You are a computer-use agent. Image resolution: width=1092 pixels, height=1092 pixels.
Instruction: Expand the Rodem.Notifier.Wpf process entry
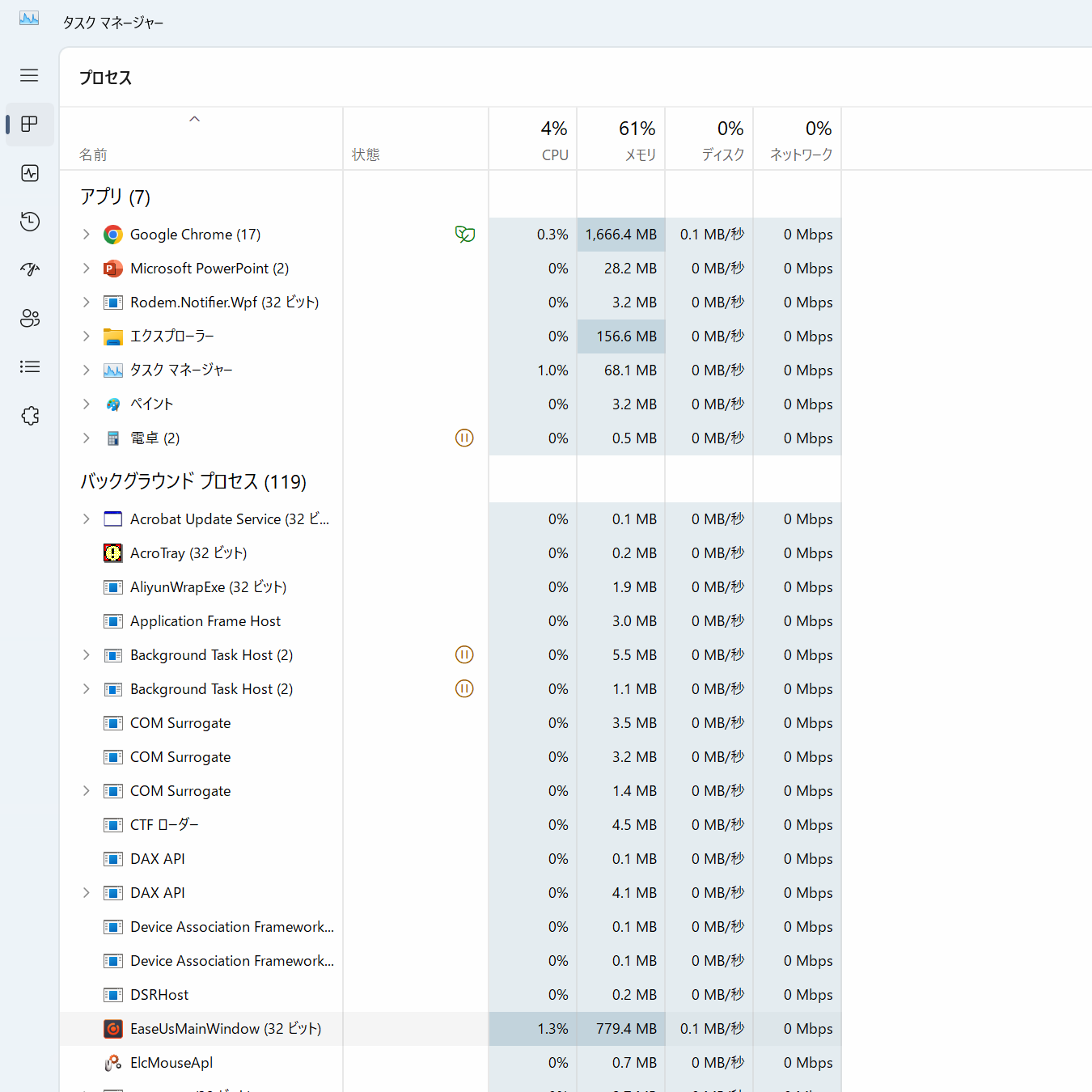pyautogui.click(x=86, y=303)
